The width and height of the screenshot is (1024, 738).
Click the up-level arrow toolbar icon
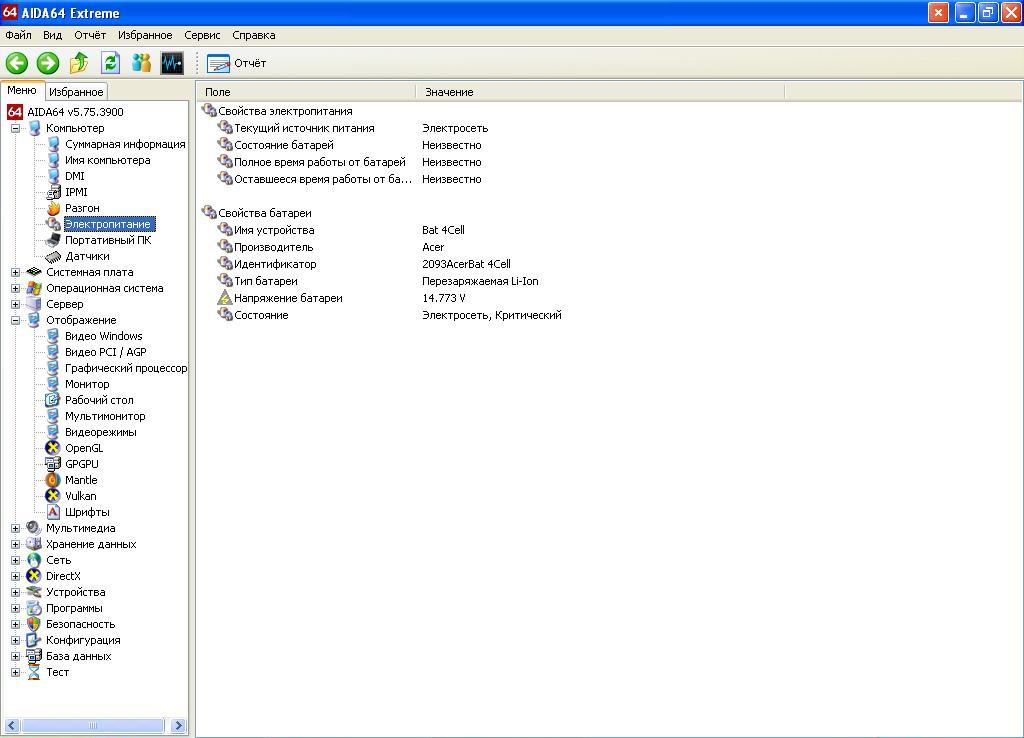[x=79, y=63]
